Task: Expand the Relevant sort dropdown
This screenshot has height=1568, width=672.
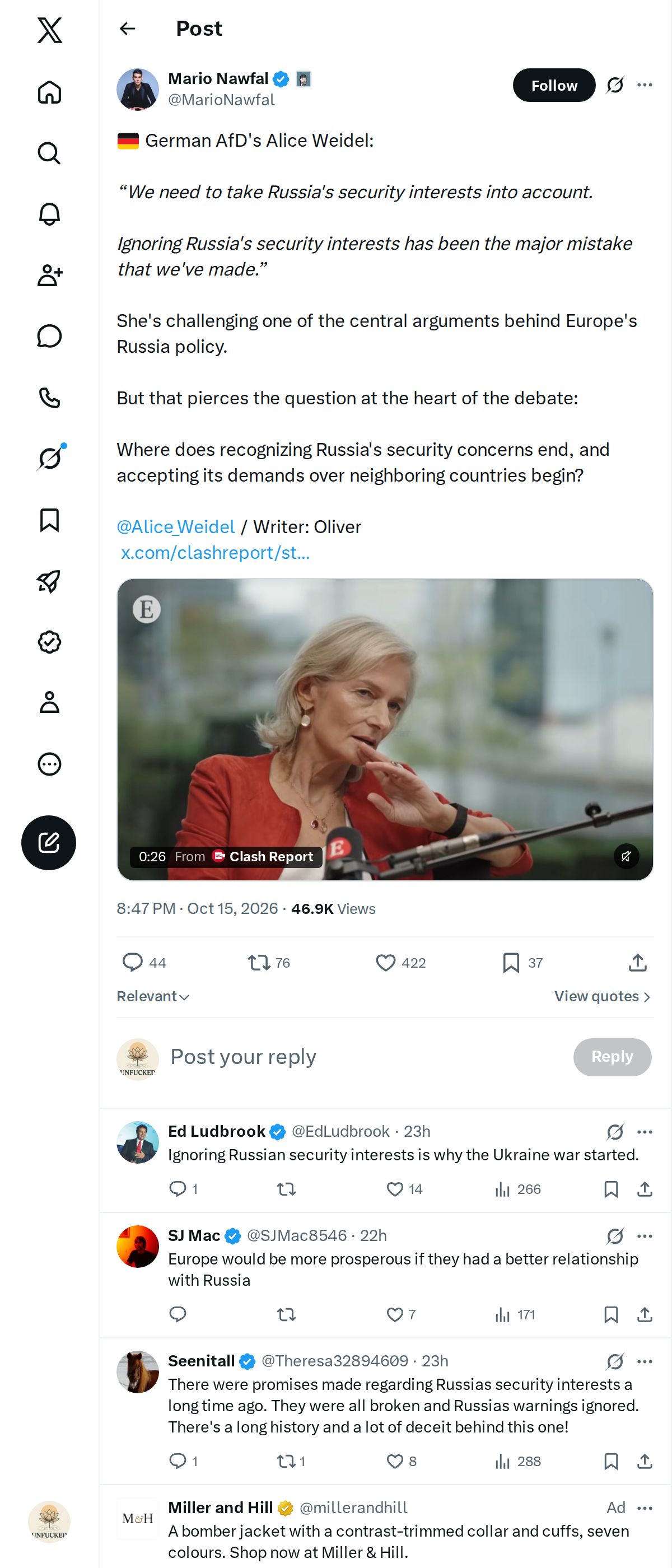Action: [x=153, y=996]
